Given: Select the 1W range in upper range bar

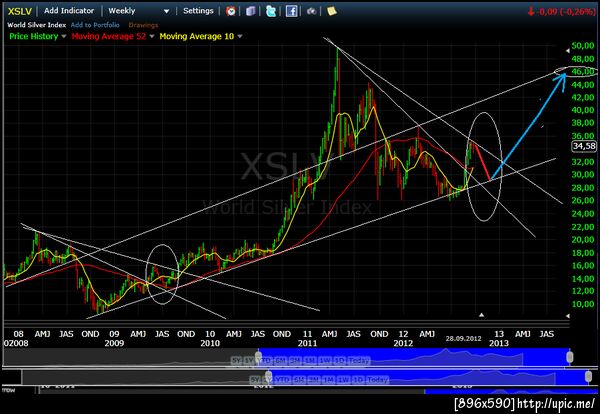Looking at the screenshot, I should (325, 360).
